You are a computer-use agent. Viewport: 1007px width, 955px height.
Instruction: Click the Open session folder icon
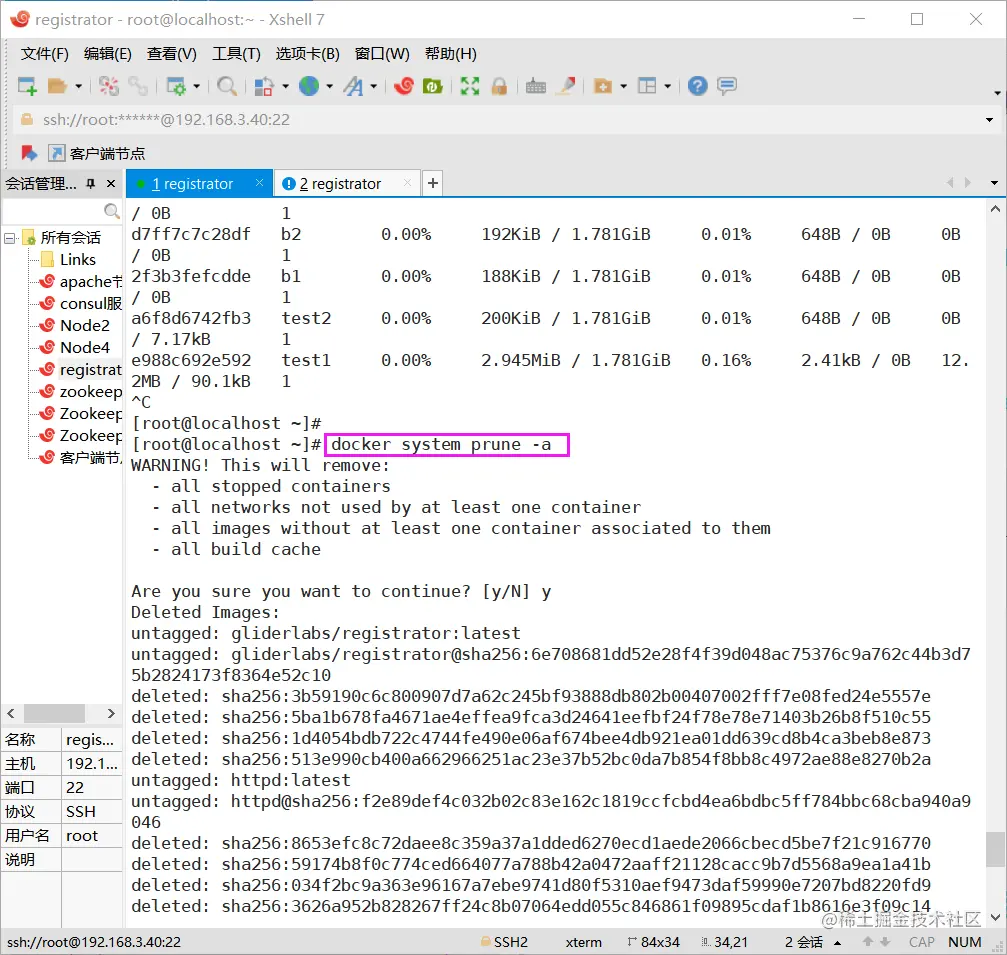pos(58,85)
